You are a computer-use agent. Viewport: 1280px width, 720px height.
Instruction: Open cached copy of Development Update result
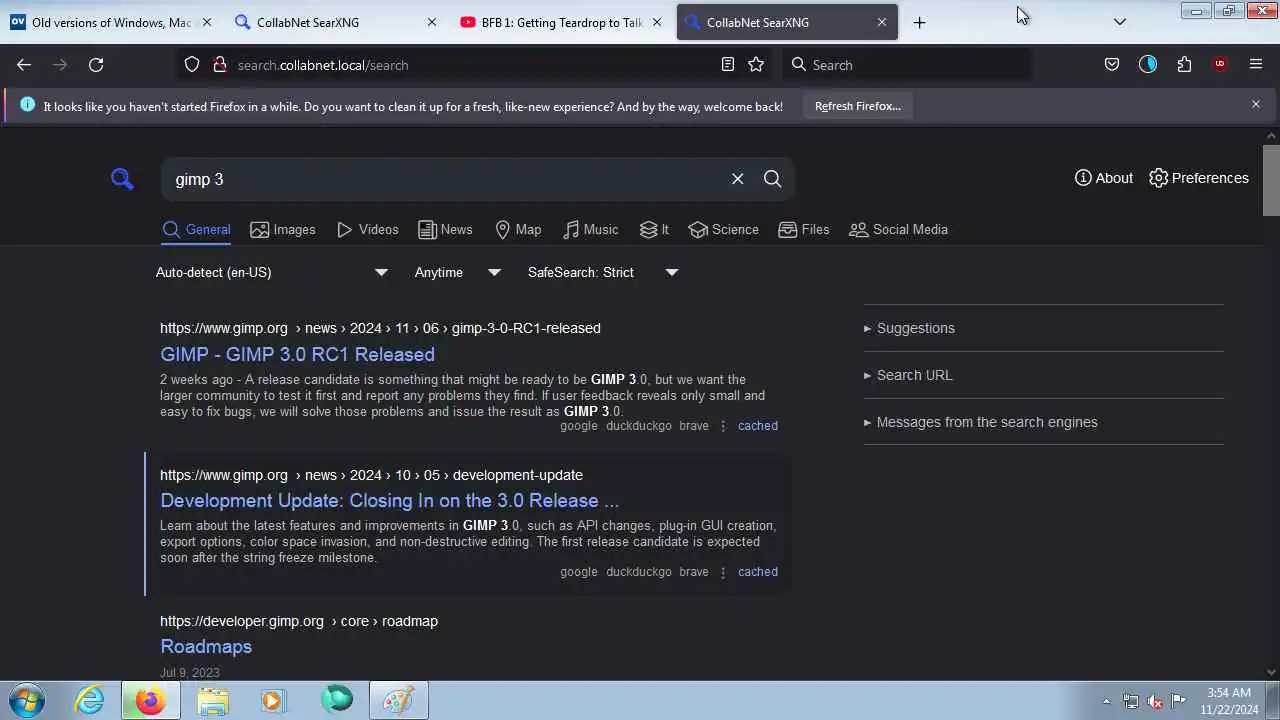(x=757, y=572)
